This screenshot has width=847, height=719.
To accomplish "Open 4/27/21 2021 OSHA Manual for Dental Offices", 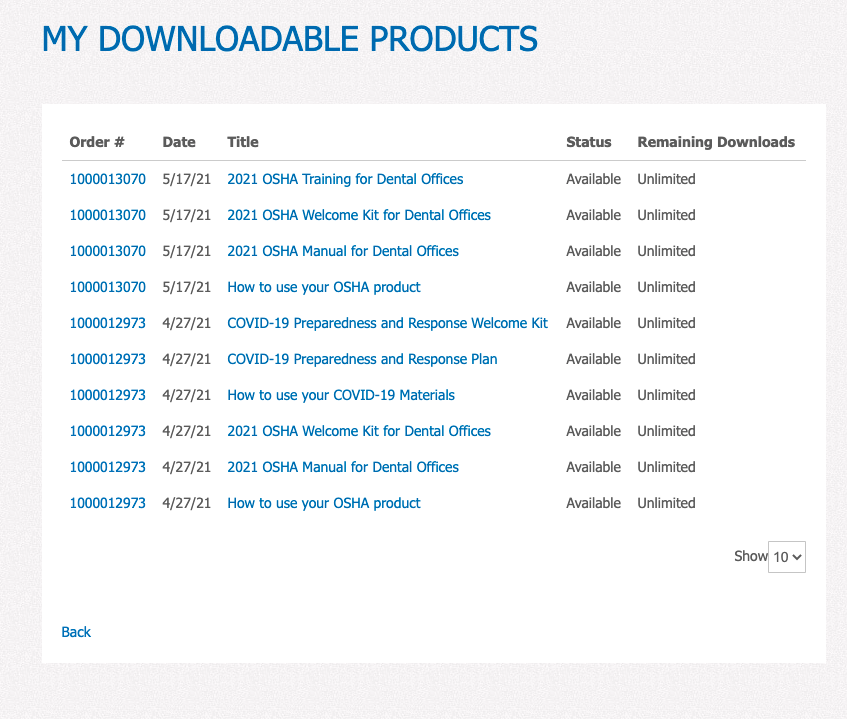I will pos(342,467).
